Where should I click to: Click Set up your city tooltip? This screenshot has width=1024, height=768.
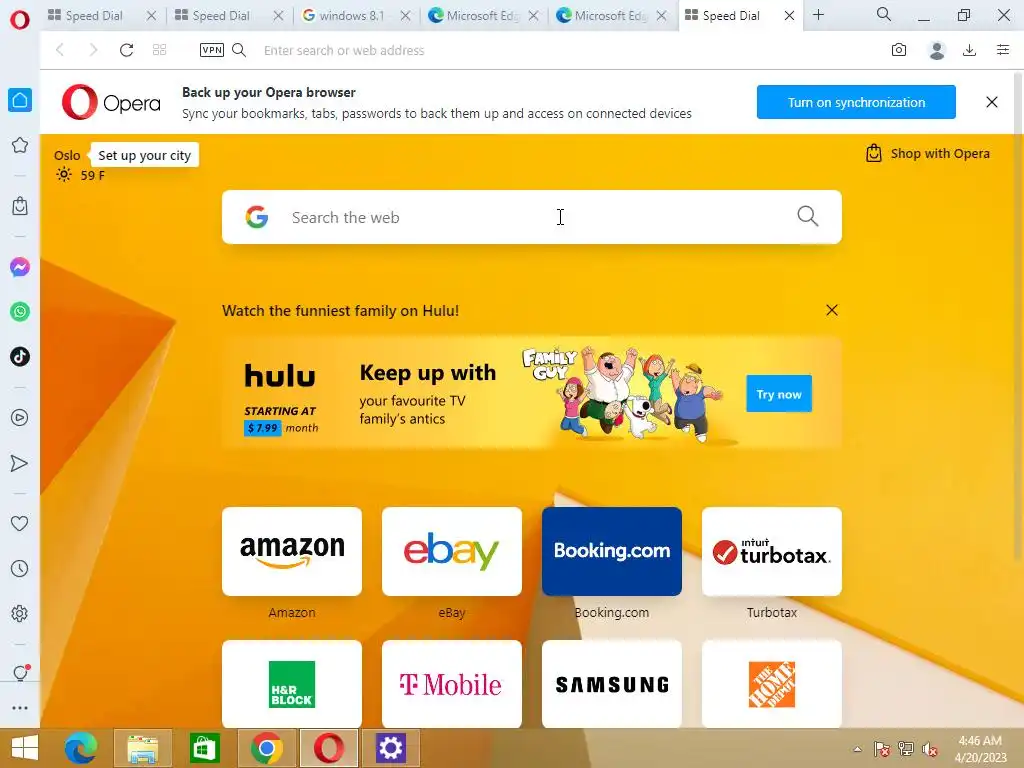(144, 155)
